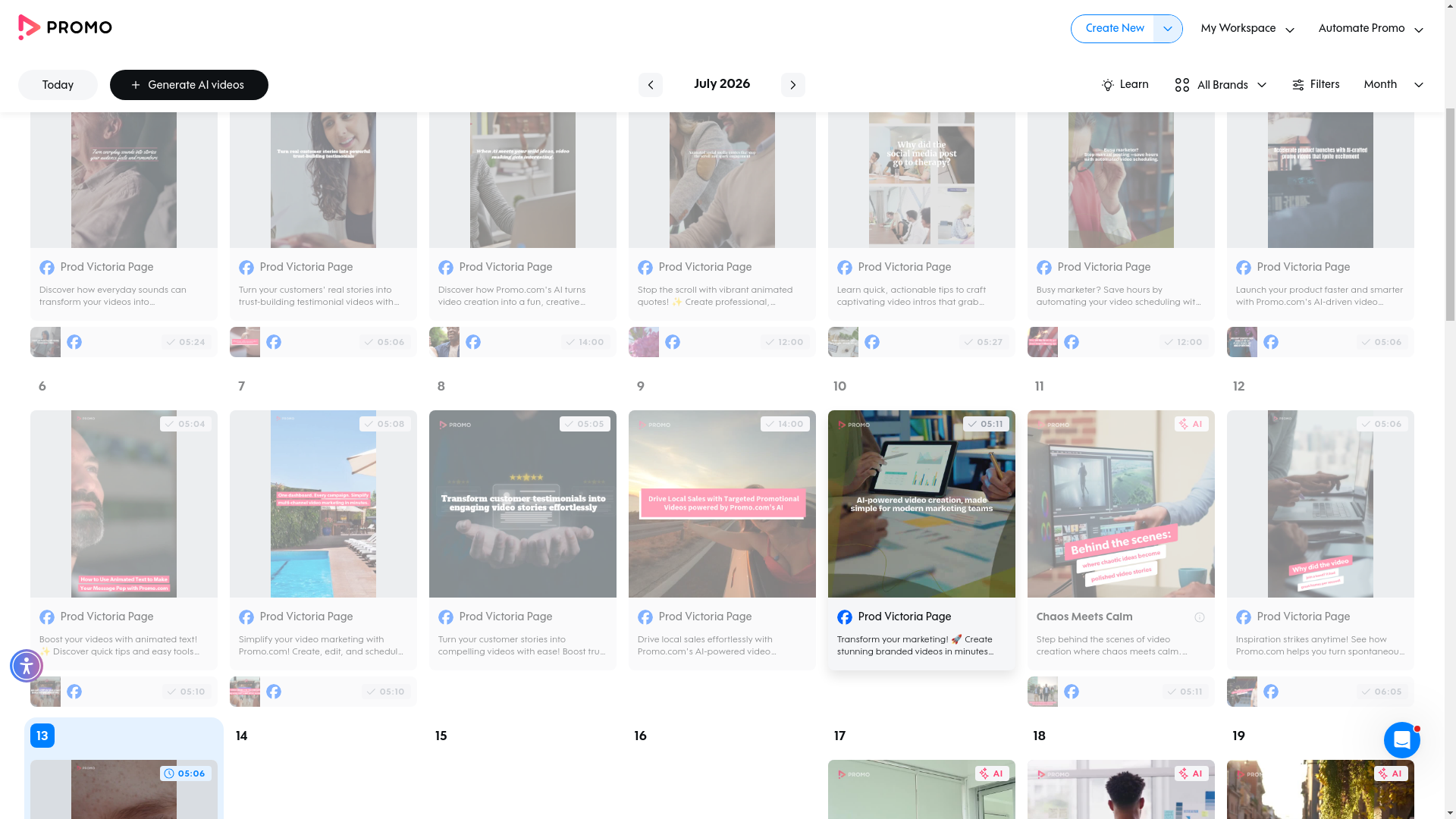Click Facebook icon on 'Turn your customer stories' post
The width and height of the screenshot is (1456, 819).
(446, 617)
